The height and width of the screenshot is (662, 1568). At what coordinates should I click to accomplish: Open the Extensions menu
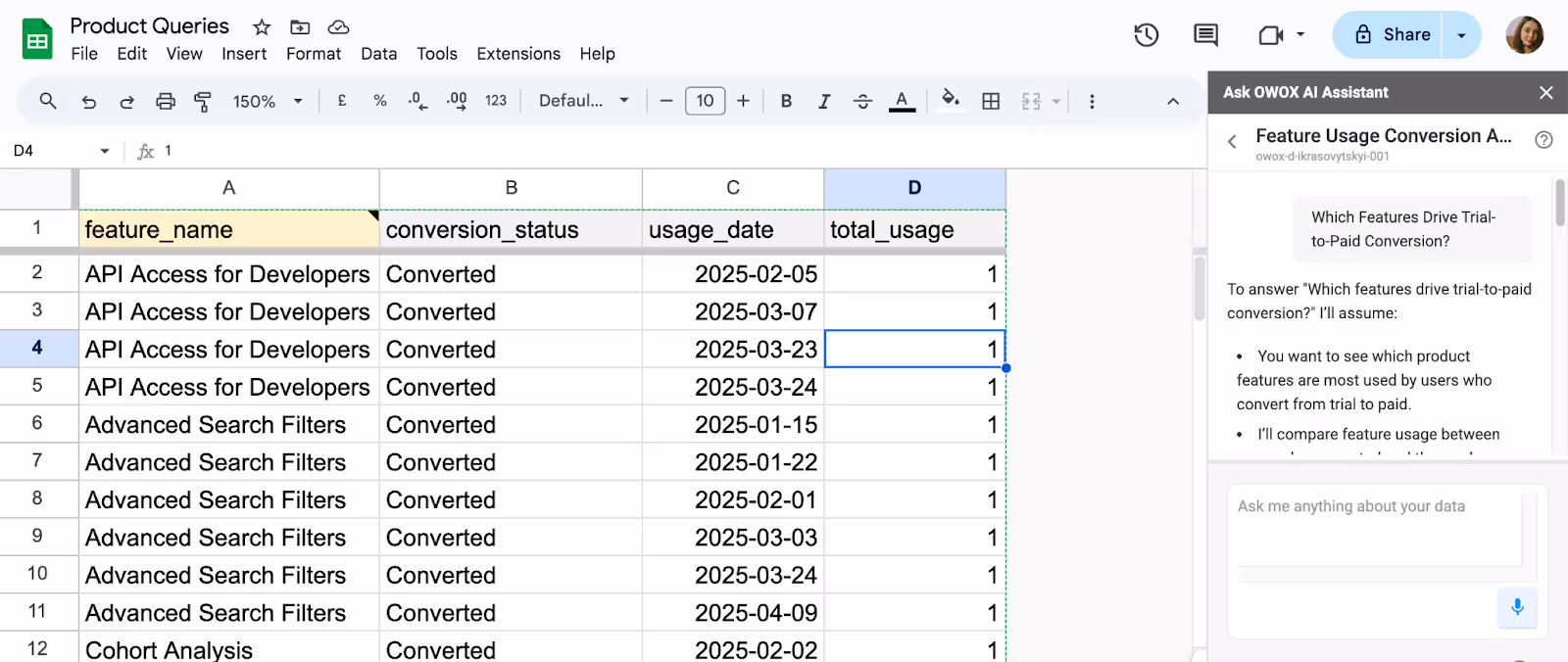tap(518, 54)
